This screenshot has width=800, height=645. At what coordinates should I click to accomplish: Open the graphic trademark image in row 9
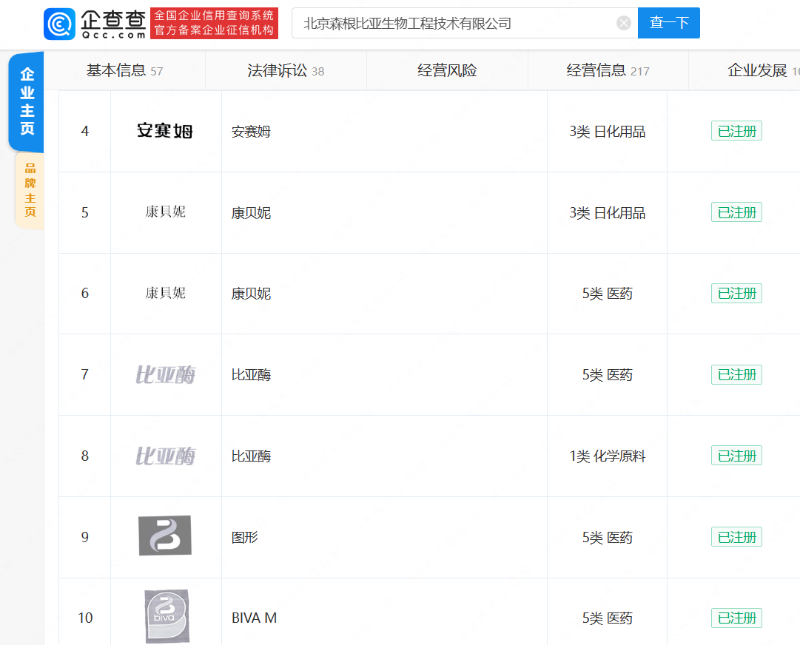click(x=165, y=536)
